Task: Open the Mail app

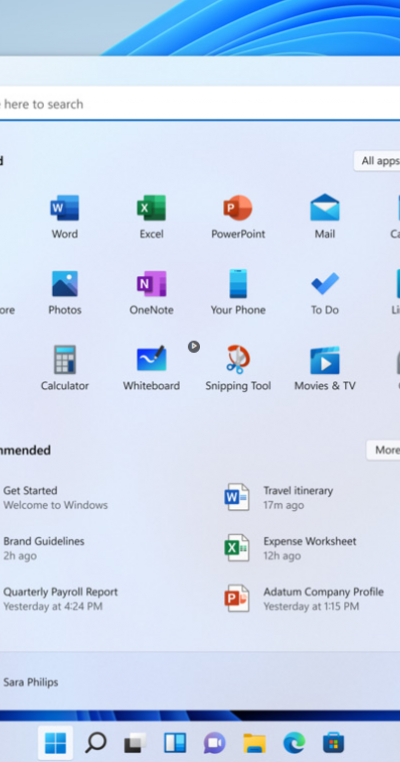Action: [325, 216]
